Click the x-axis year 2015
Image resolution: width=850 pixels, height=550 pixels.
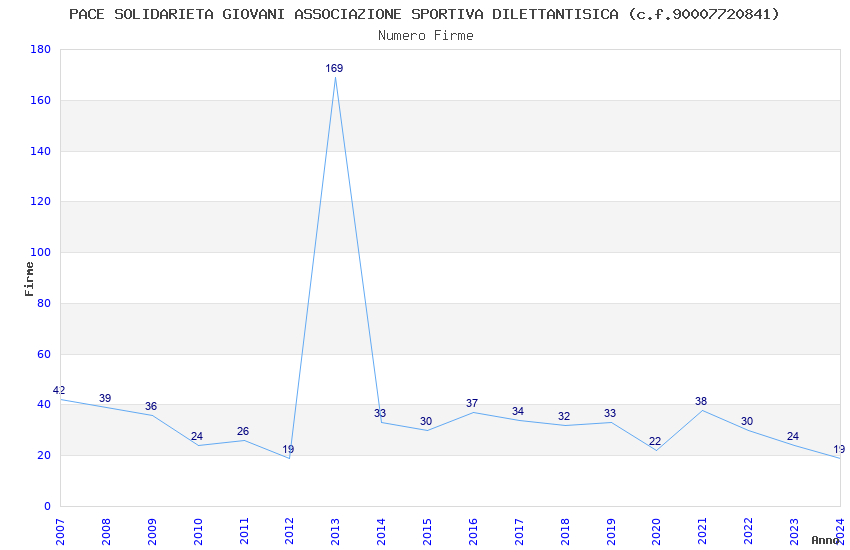(427, 532)
